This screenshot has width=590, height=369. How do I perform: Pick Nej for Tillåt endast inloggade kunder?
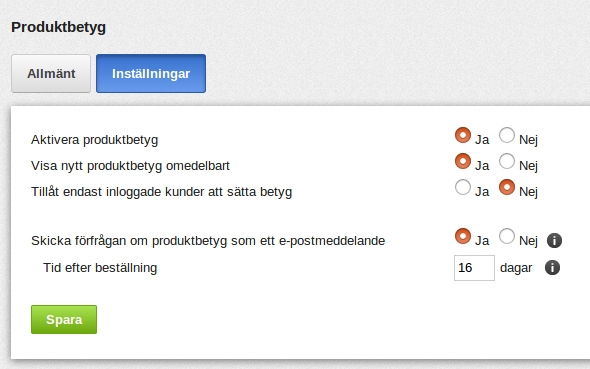(507, 187)
